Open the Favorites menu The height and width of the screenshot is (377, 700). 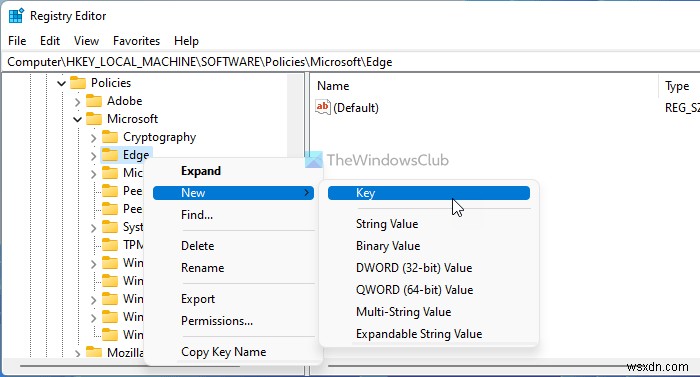tap(136, 41)
